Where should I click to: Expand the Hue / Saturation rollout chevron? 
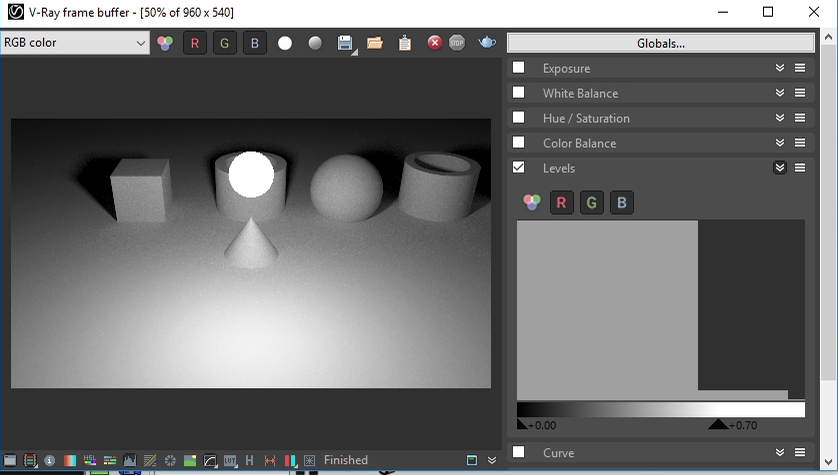pos(780,118)
